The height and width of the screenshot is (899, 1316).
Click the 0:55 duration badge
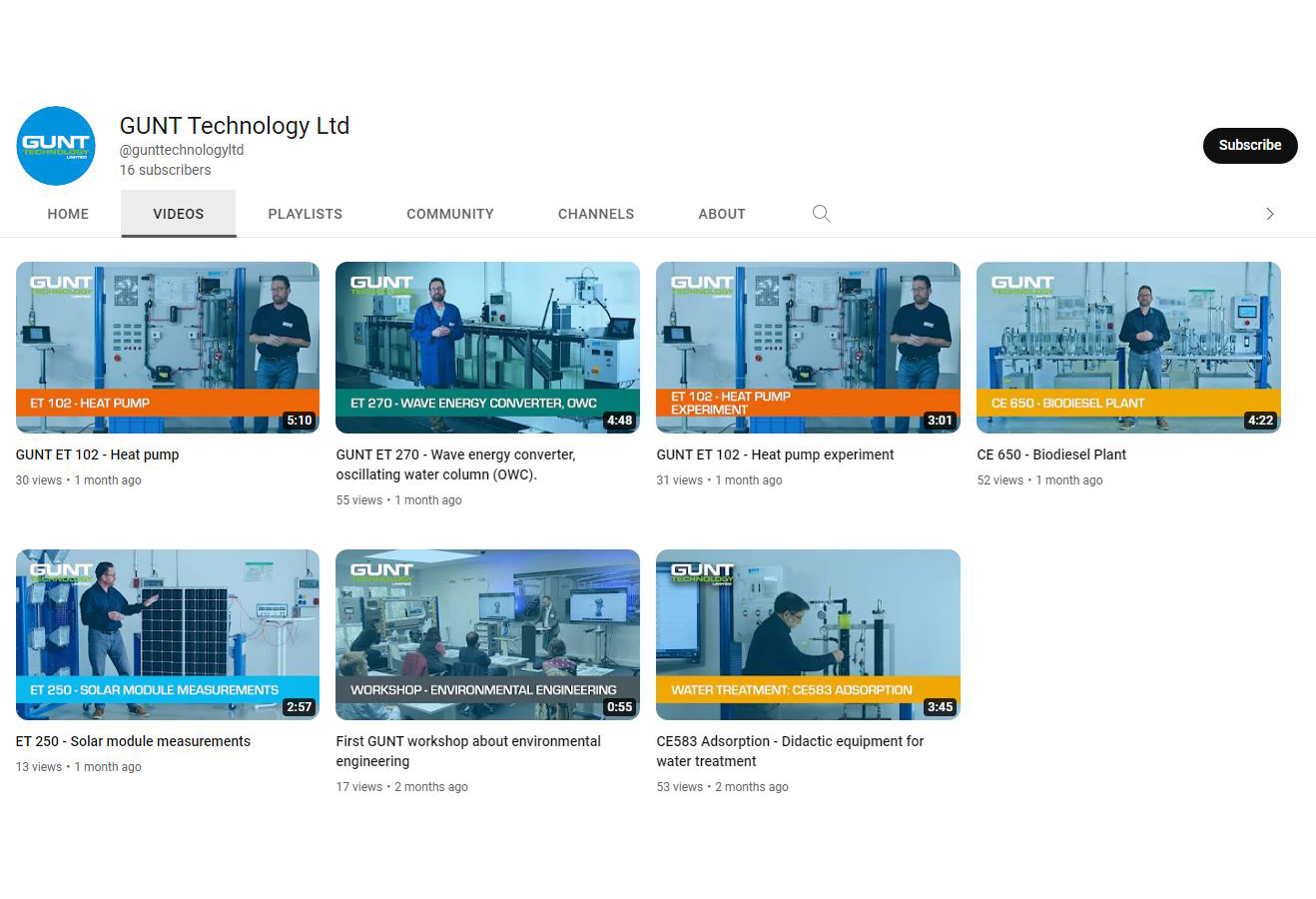[x=620, y=707]
